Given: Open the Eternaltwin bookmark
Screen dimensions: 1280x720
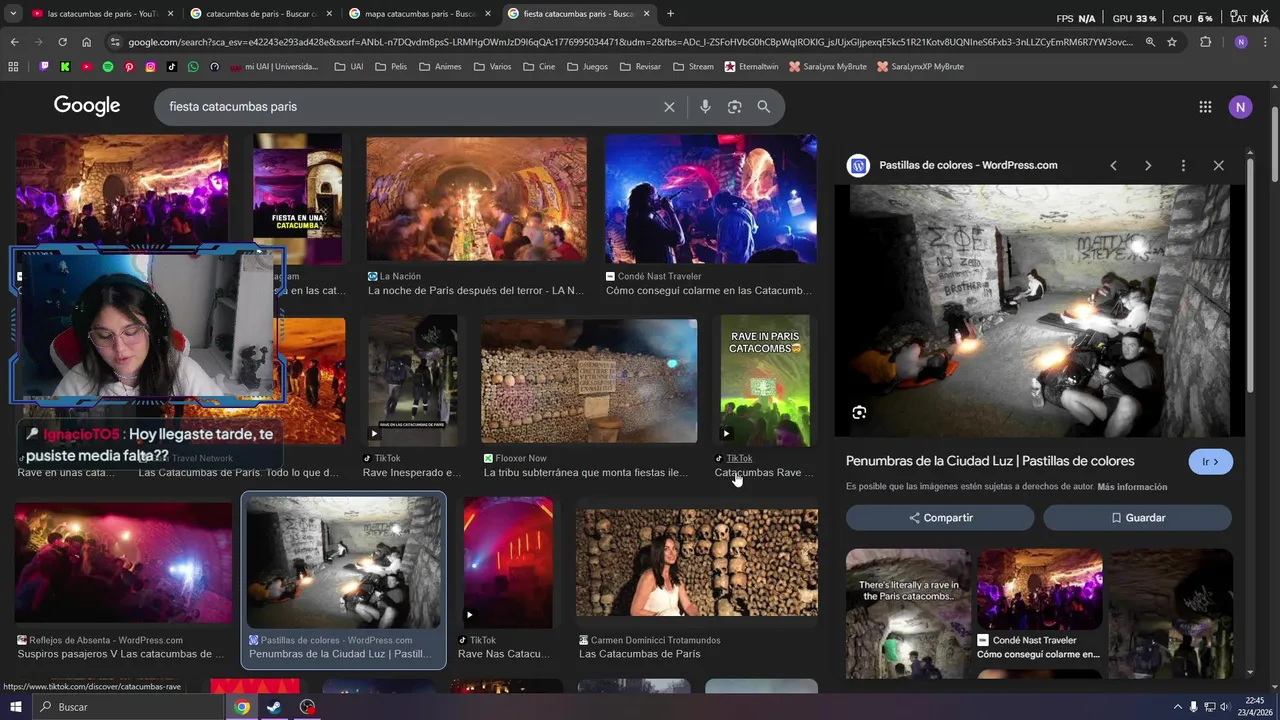Looking at the screenshot, I should [x=752, y=67].
